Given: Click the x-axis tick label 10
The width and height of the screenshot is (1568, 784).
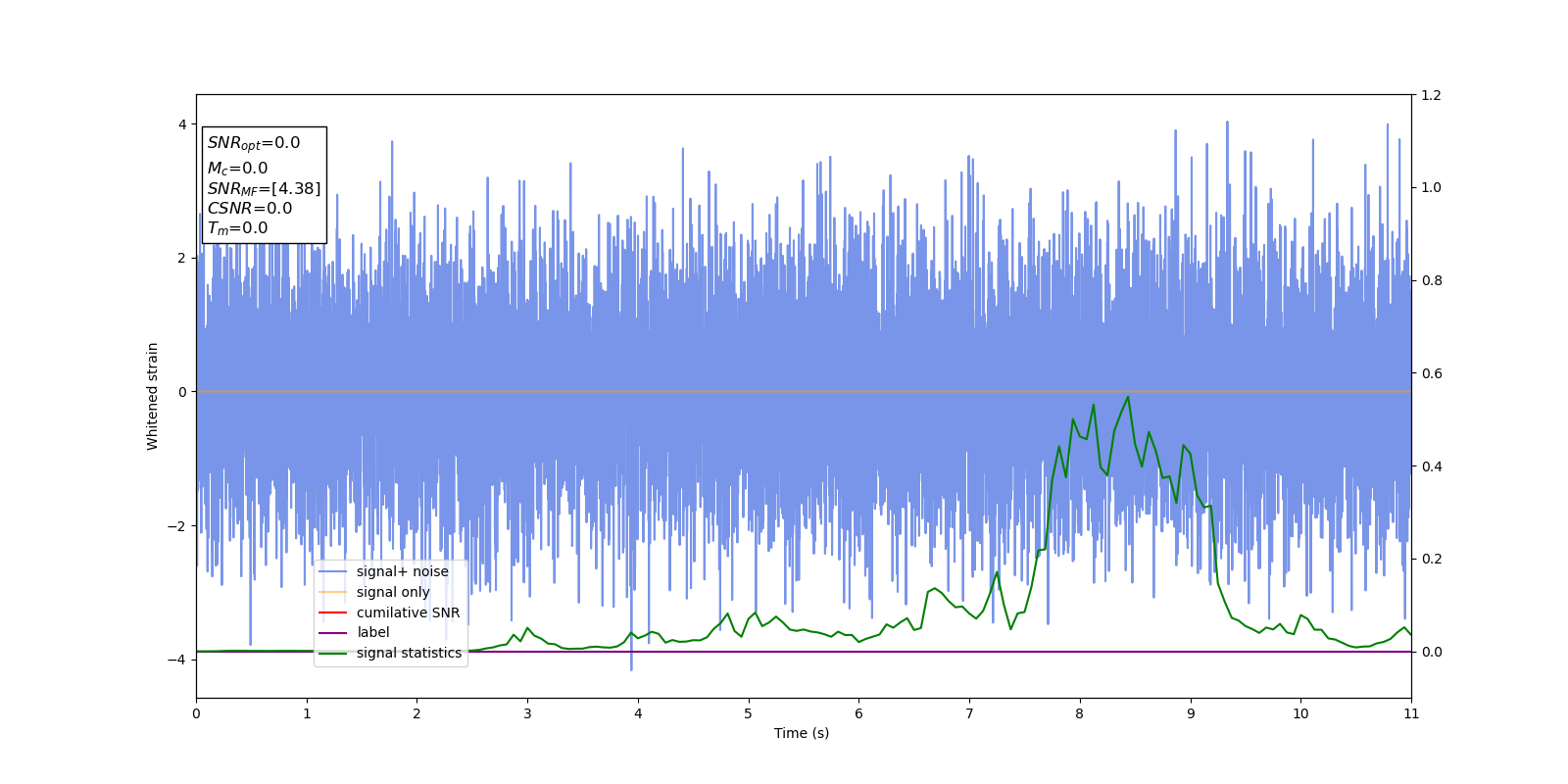Looking at the screenshot, I should pyautogui.click(x=1300, y=713).
